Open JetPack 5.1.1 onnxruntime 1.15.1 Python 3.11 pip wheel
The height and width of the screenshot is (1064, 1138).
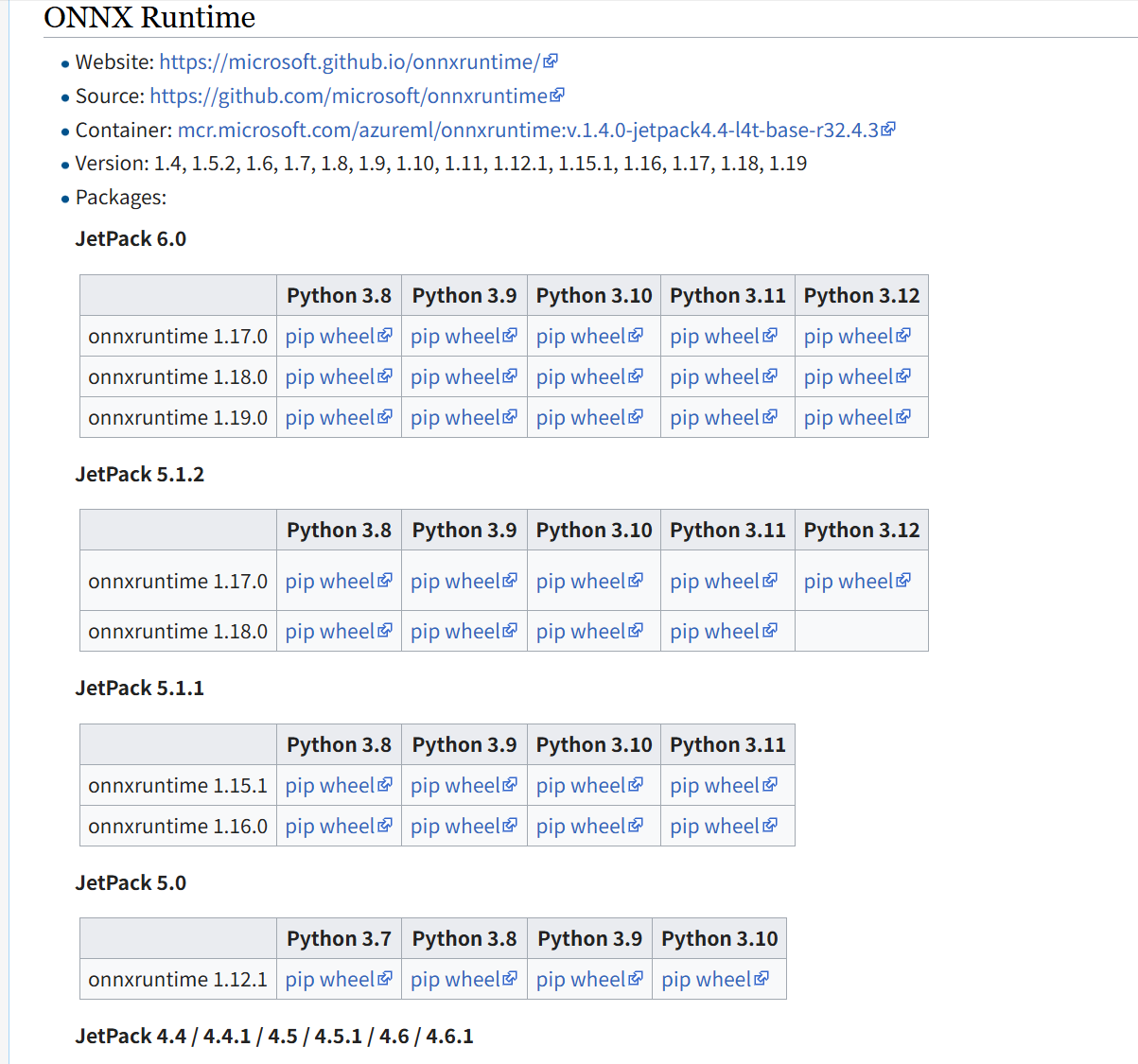pyautogui.click(x=724, y=786)
